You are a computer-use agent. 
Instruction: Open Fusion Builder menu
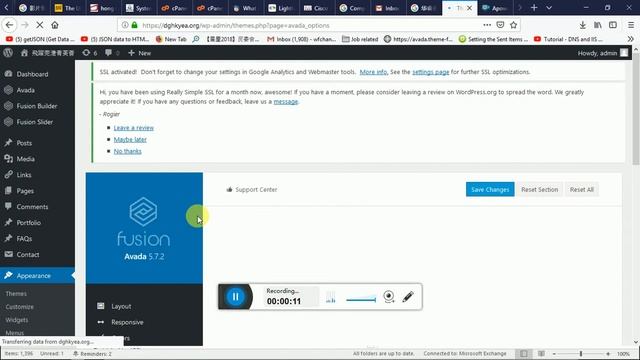point(37,106)
